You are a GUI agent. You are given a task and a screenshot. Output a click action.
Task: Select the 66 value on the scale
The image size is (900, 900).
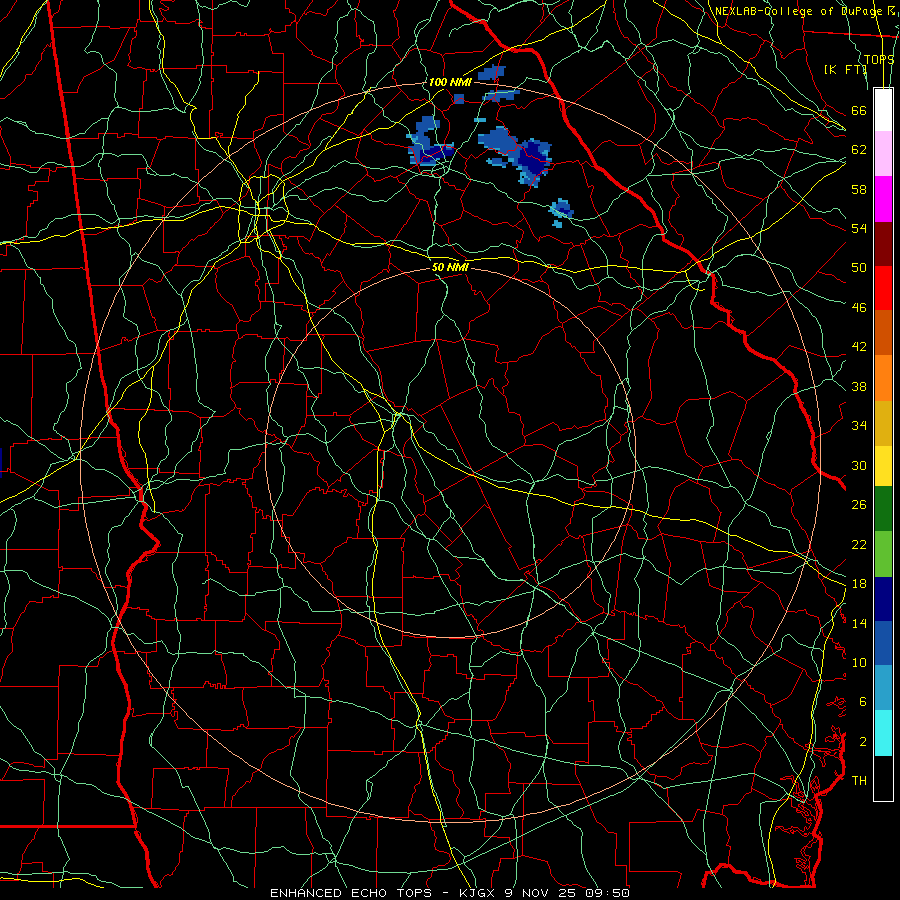click(x=859, y=111)
